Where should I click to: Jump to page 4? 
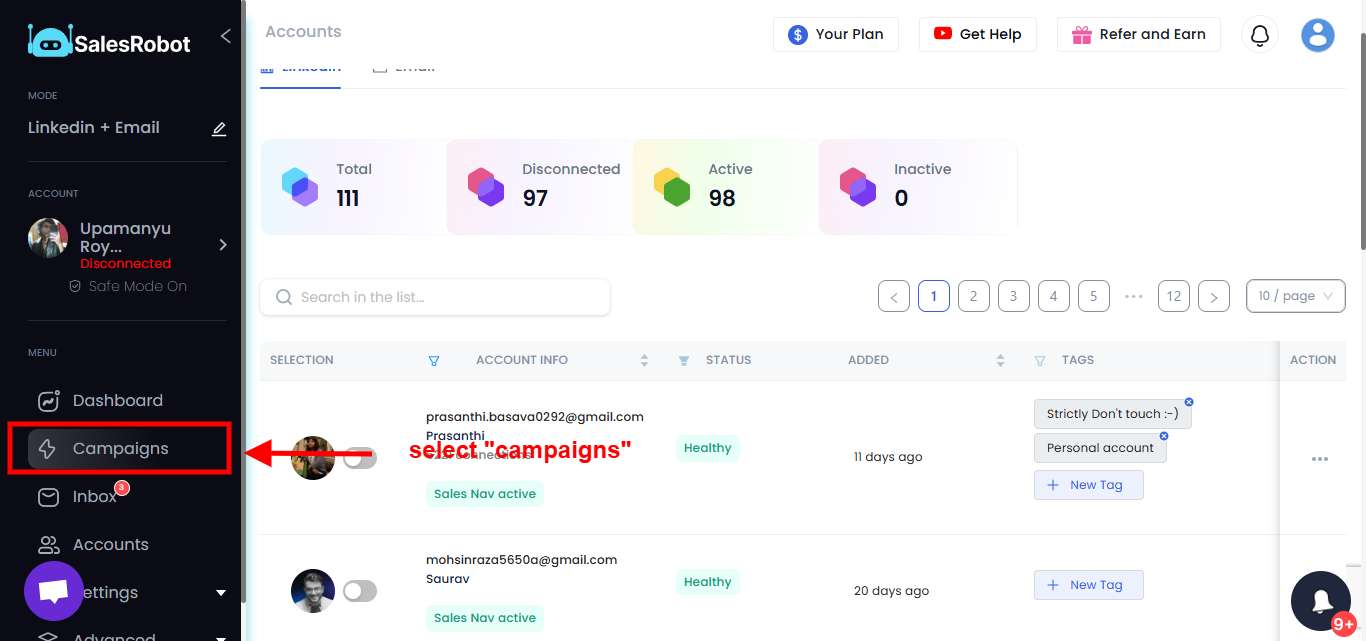pyautogui.click(x=1054, y=296)
